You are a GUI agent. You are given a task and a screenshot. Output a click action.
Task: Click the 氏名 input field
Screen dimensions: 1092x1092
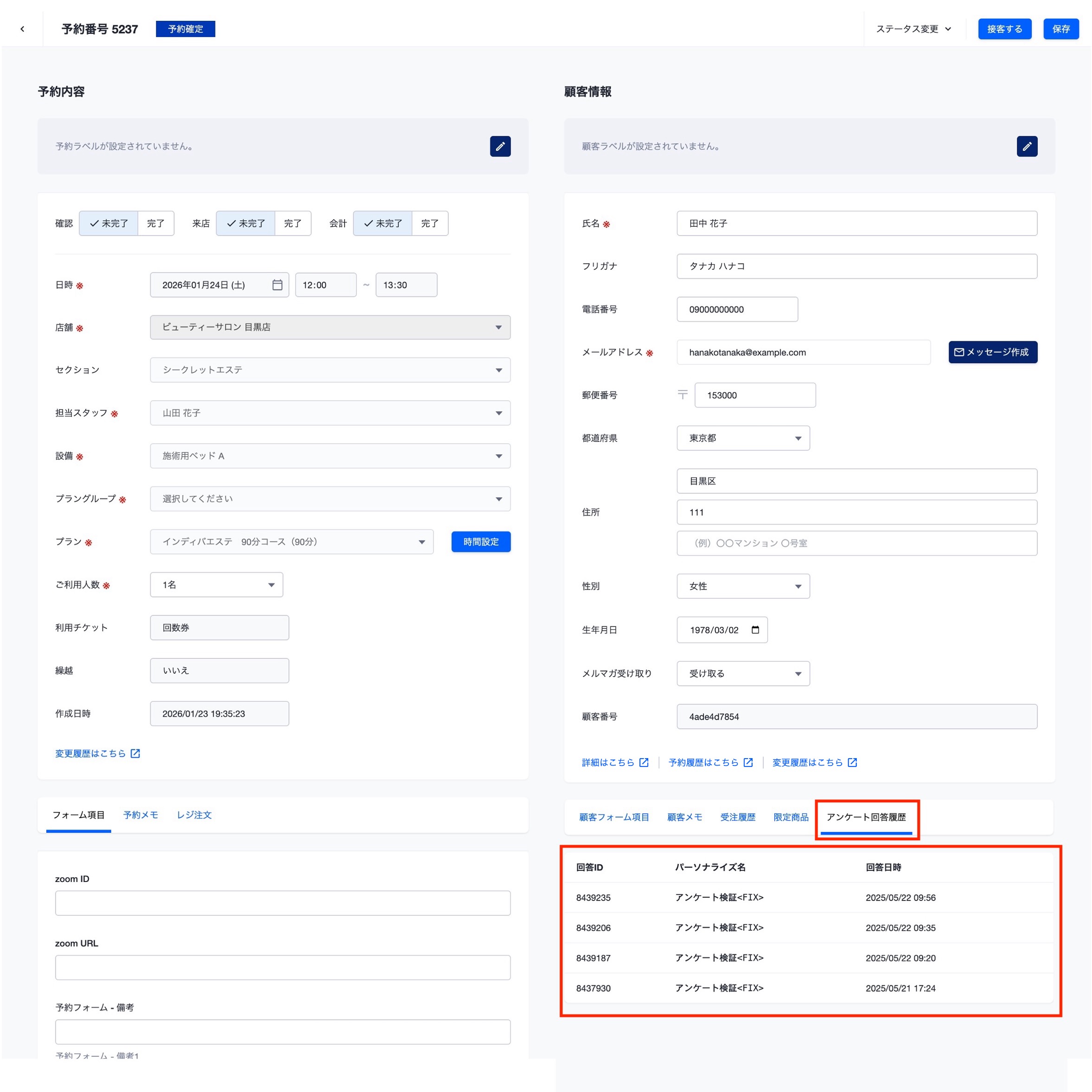click(x=857, y=223)
